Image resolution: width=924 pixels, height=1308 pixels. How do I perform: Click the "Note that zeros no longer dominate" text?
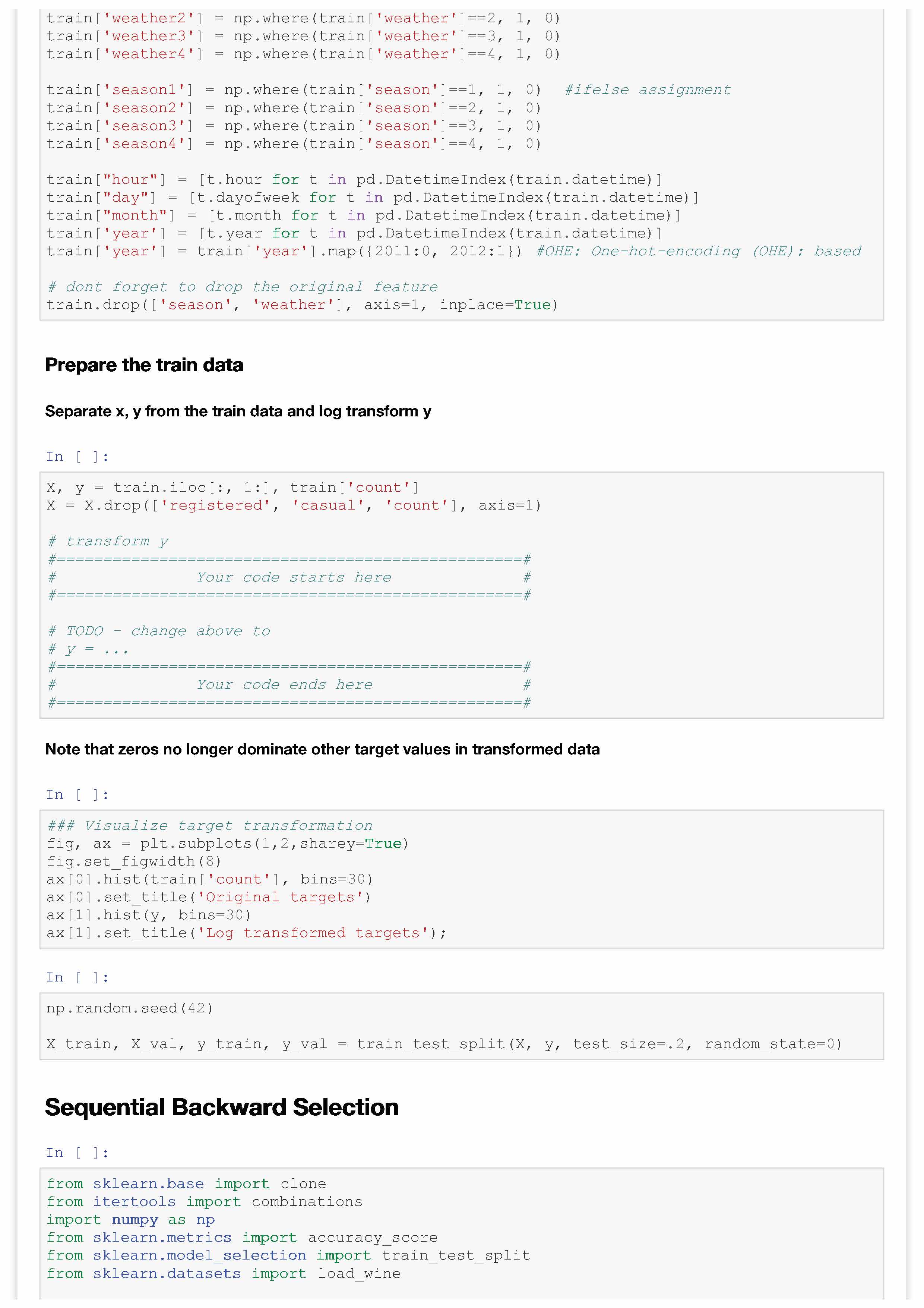322,749
